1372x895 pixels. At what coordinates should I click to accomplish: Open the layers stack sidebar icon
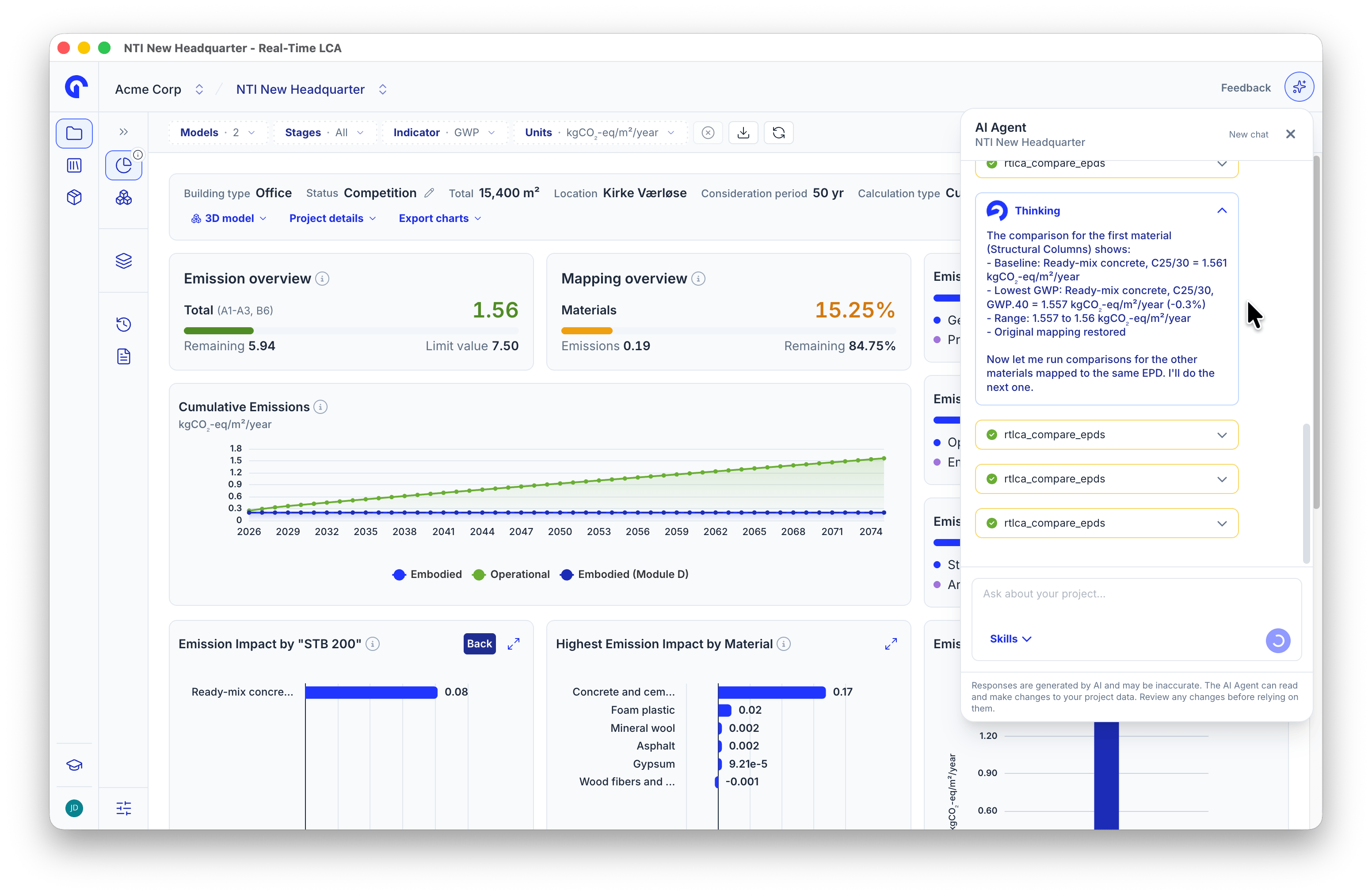124,260
